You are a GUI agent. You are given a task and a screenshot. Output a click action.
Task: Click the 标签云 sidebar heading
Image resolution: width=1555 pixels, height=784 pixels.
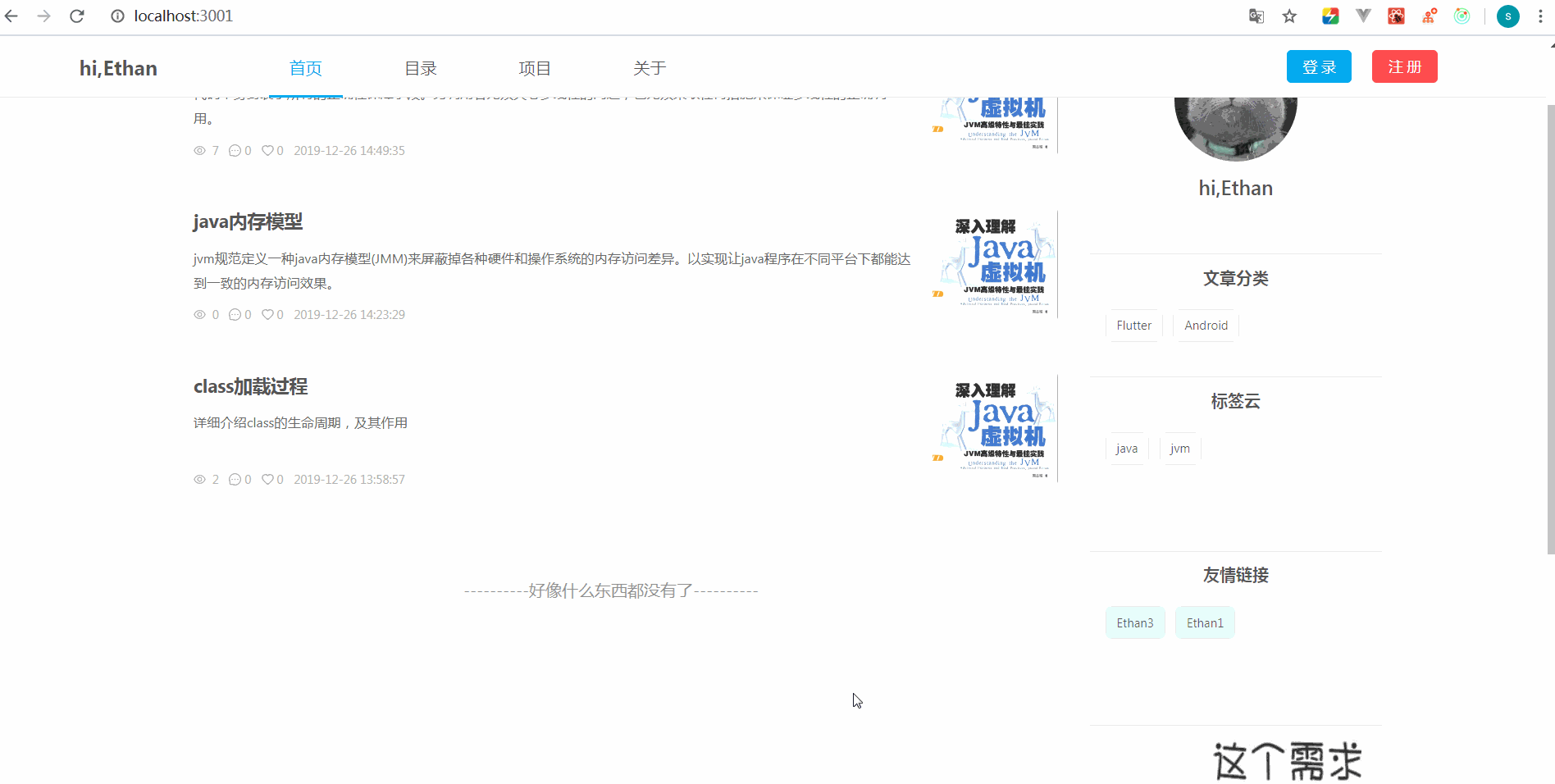pyautogui.click(x=1236, y=402)
